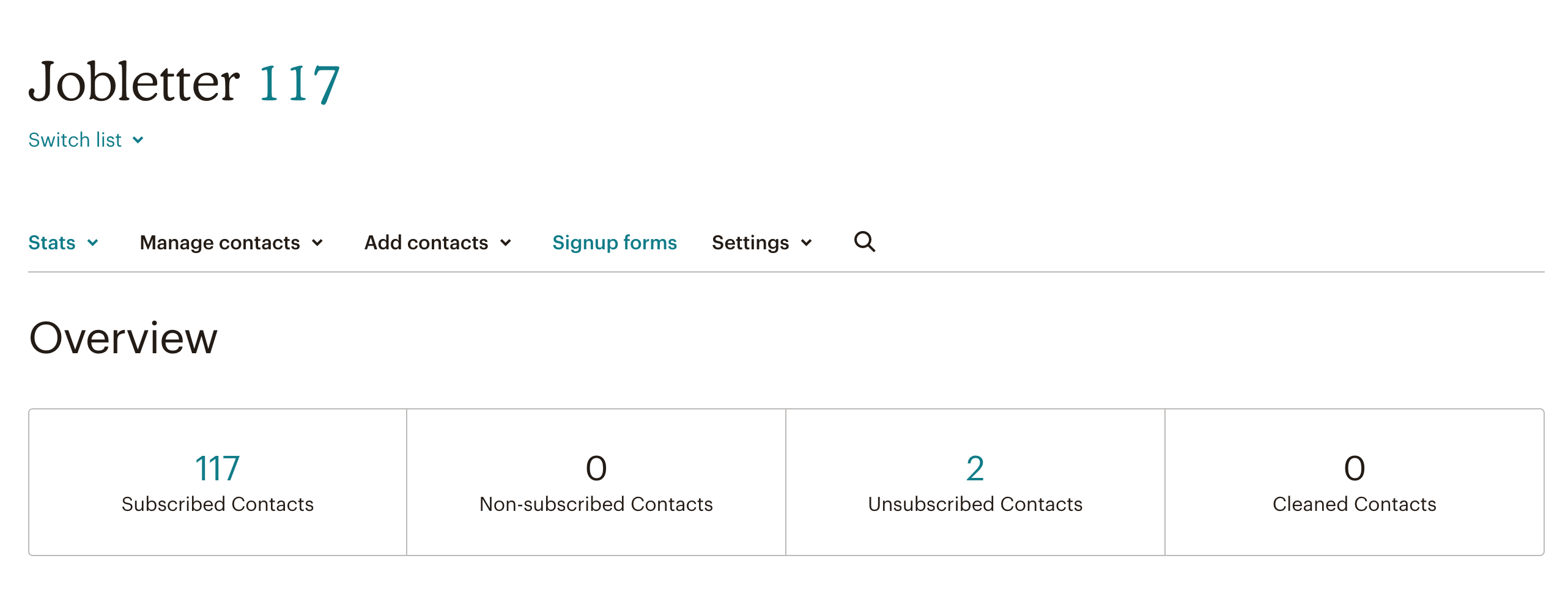1568x594 pixels.
Task: Click the Overview heading
Action: tap(124, 338)
